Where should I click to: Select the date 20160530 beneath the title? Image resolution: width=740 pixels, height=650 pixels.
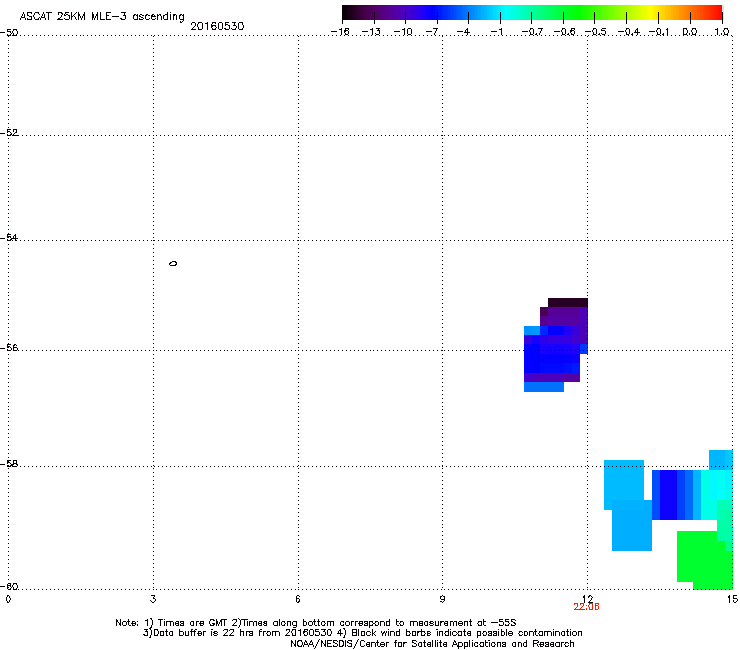(x=217, y=26)
